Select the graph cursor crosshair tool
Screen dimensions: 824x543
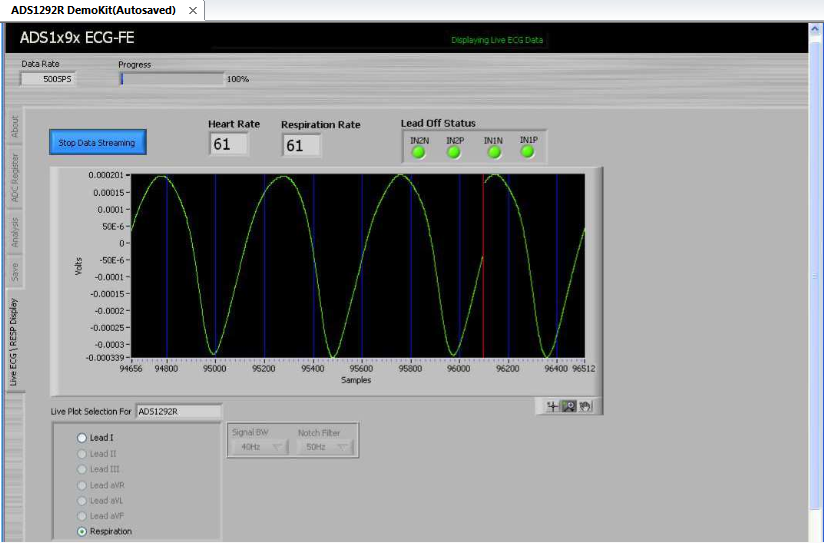552,406
